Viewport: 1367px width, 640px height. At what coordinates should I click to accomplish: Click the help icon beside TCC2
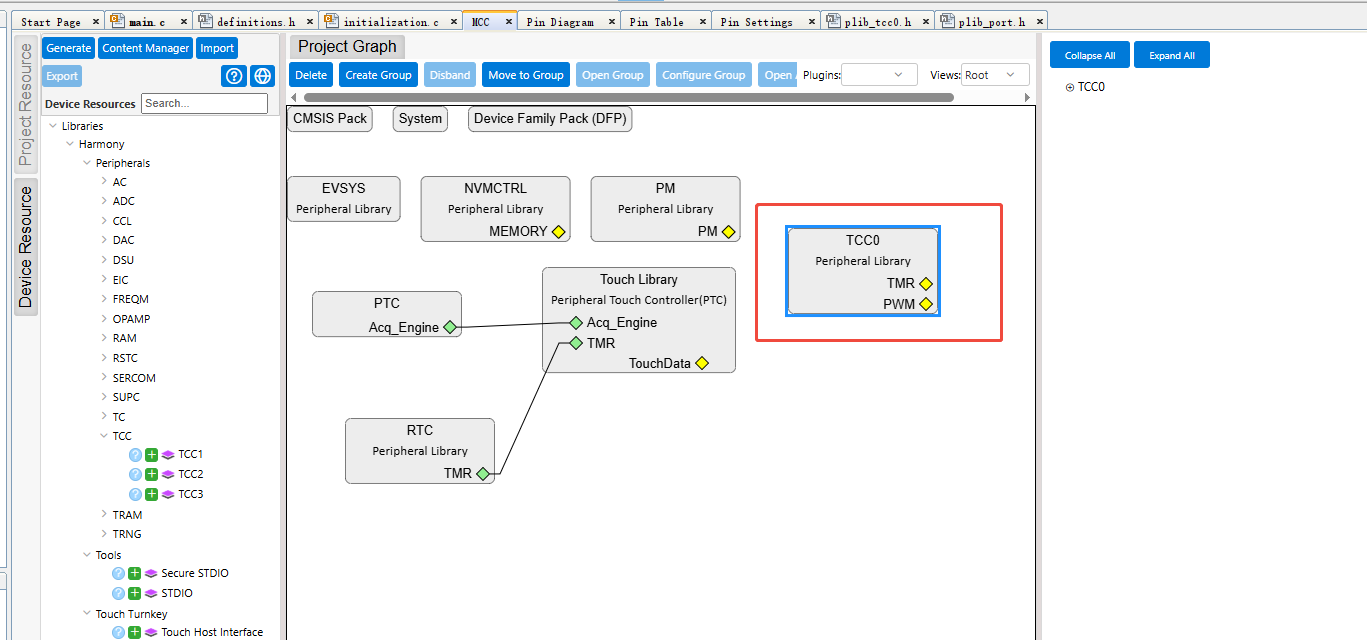pos(136,474)
